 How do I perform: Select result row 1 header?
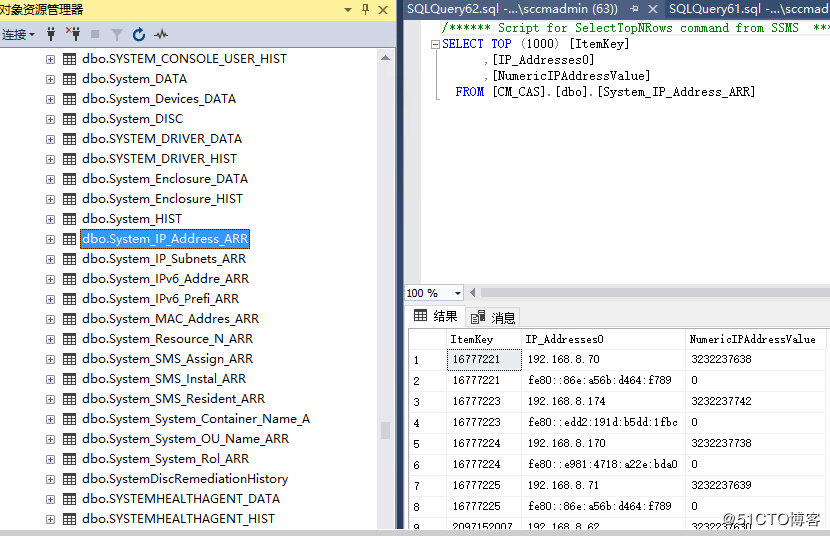pyautogui.click(x=428, y=360)
